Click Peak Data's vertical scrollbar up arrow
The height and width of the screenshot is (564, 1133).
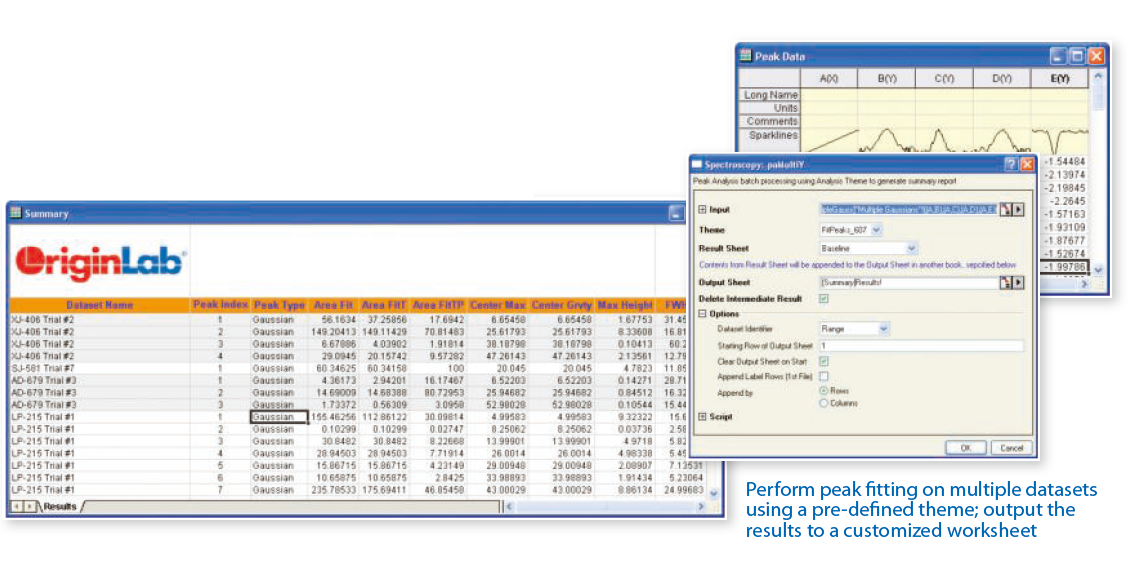[1098, 75]
